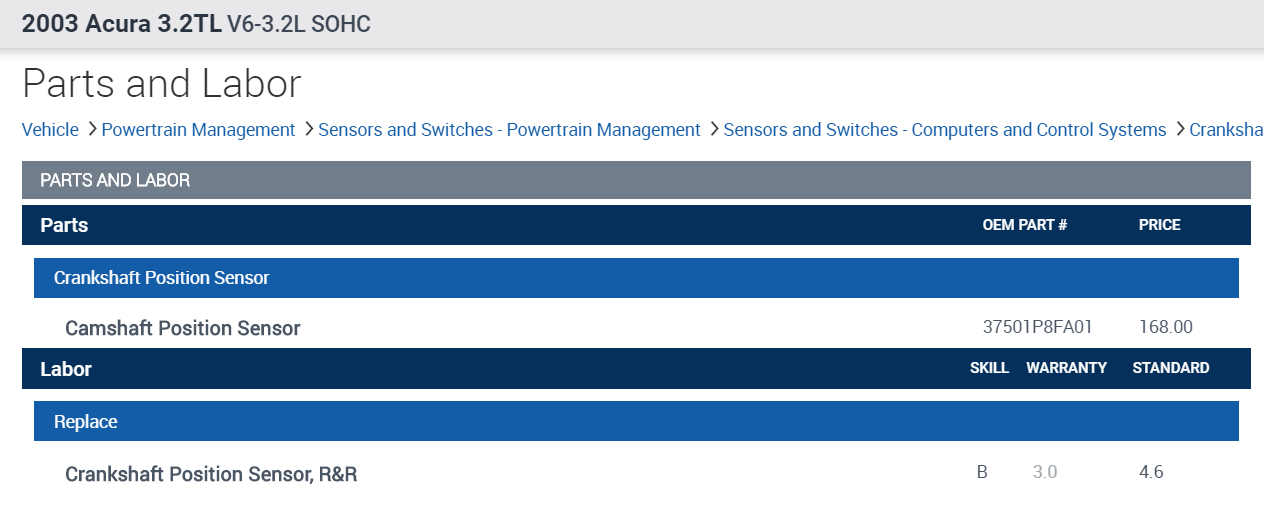Screen dimensions: 1264x531
Task: Click the truncated Crankshaft breadcrumb at the right edge
Action: pyautogui.click(x=1225, y=130)
